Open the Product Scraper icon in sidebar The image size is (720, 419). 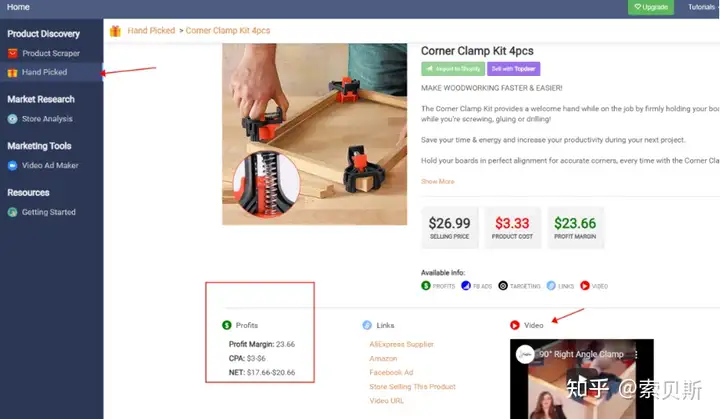pos(12,53)
